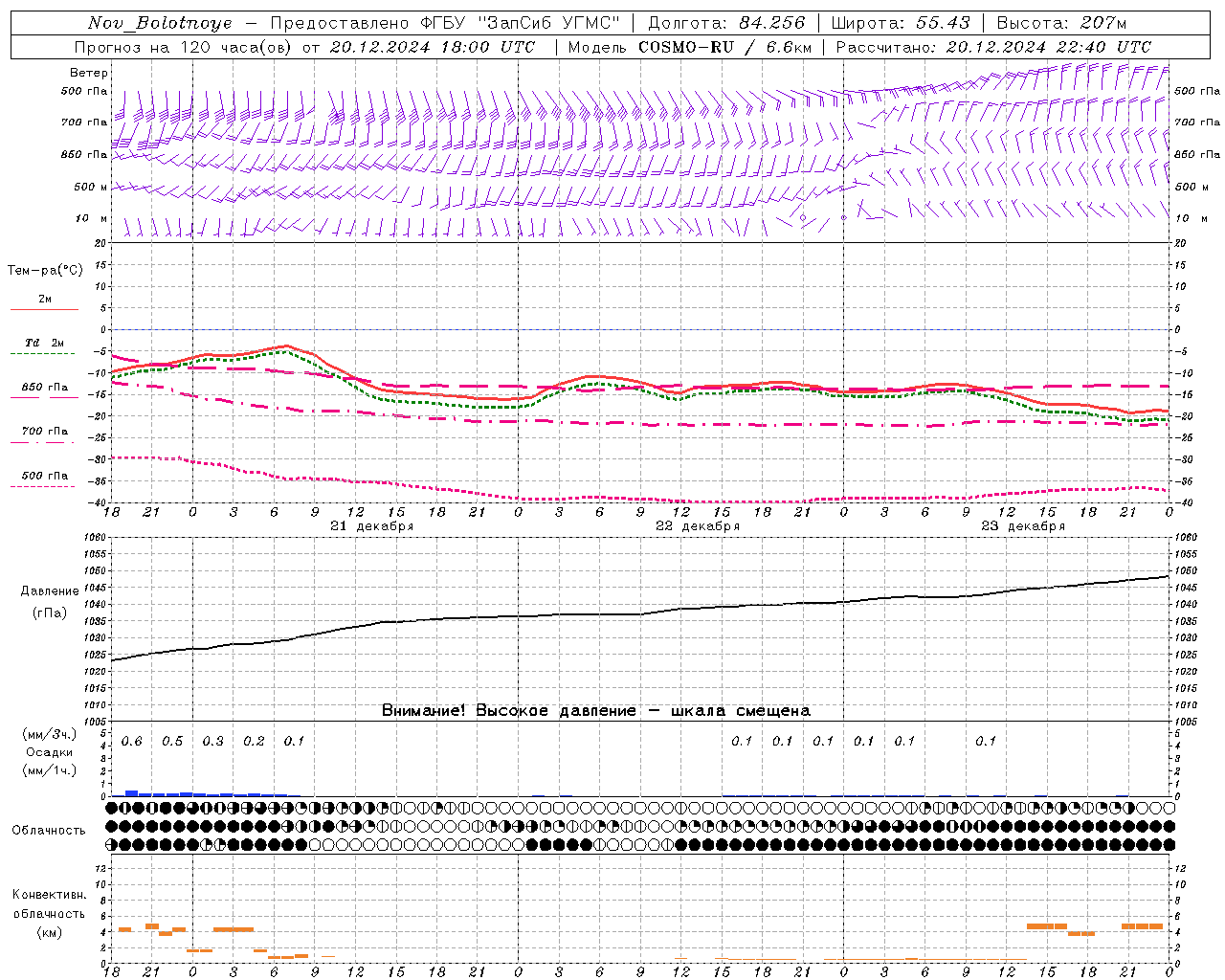This screenshot has width=1225, height=980.
Task: Click the 'Td 2м' dew point legend entry
Action: (45, 343)
